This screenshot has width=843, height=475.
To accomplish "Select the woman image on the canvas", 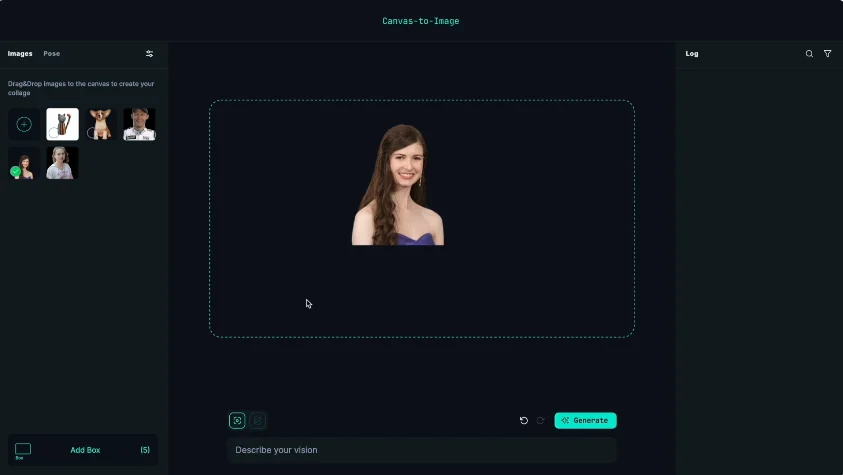I will coord(398,185).
